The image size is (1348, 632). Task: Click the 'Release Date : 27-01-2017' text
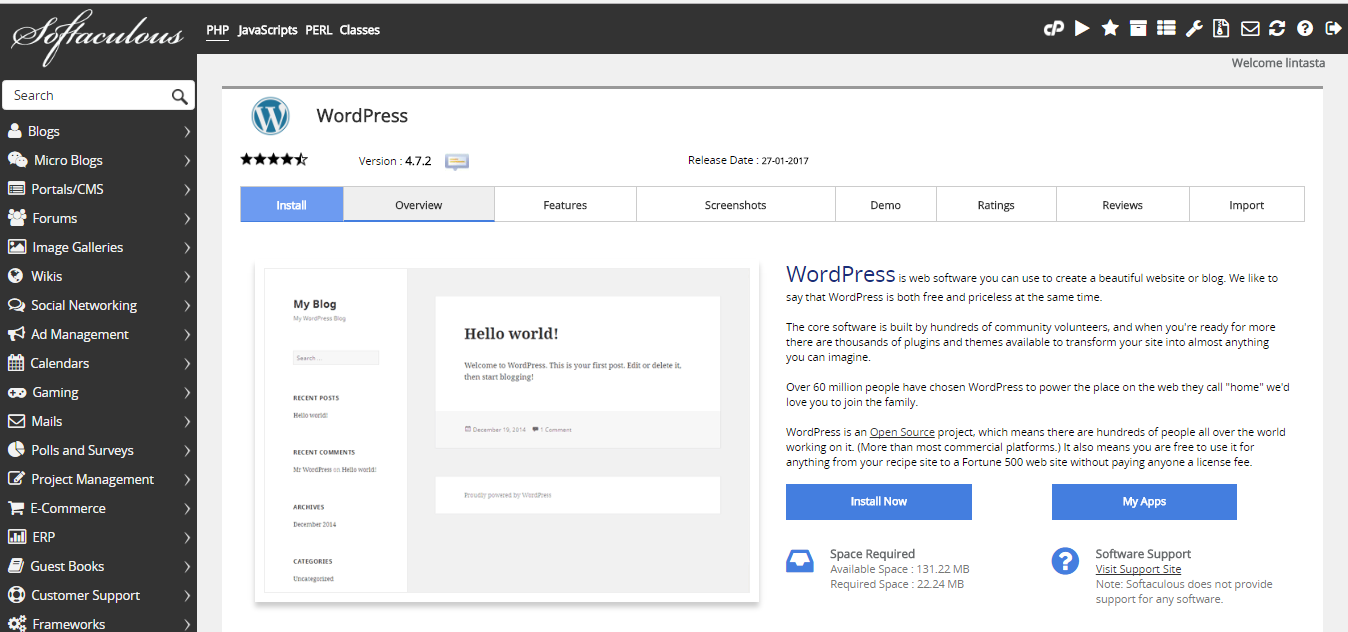748,160
